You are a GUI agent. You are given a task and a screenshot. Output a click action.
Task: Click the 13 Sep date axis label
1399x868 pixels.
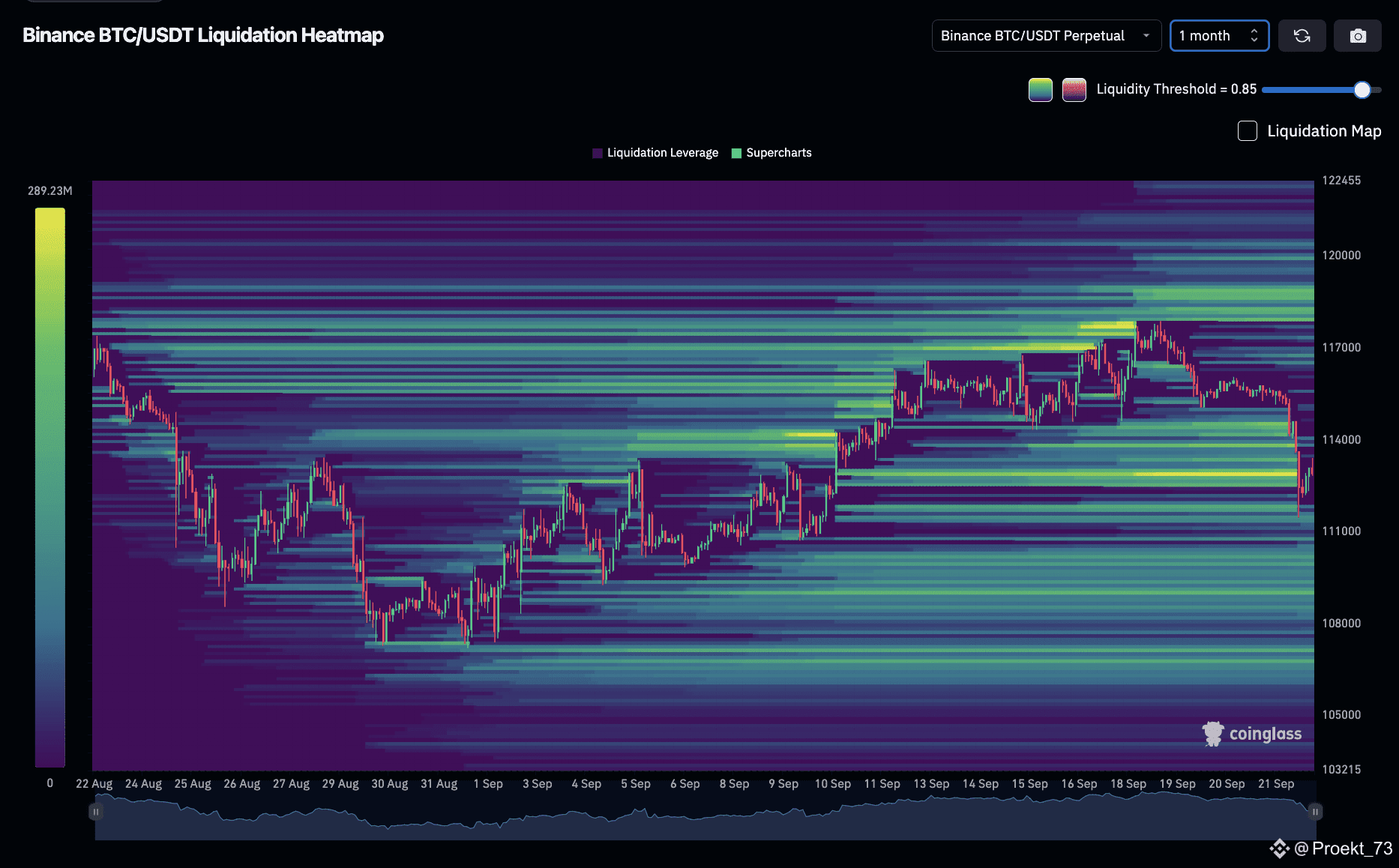(931, 784)
